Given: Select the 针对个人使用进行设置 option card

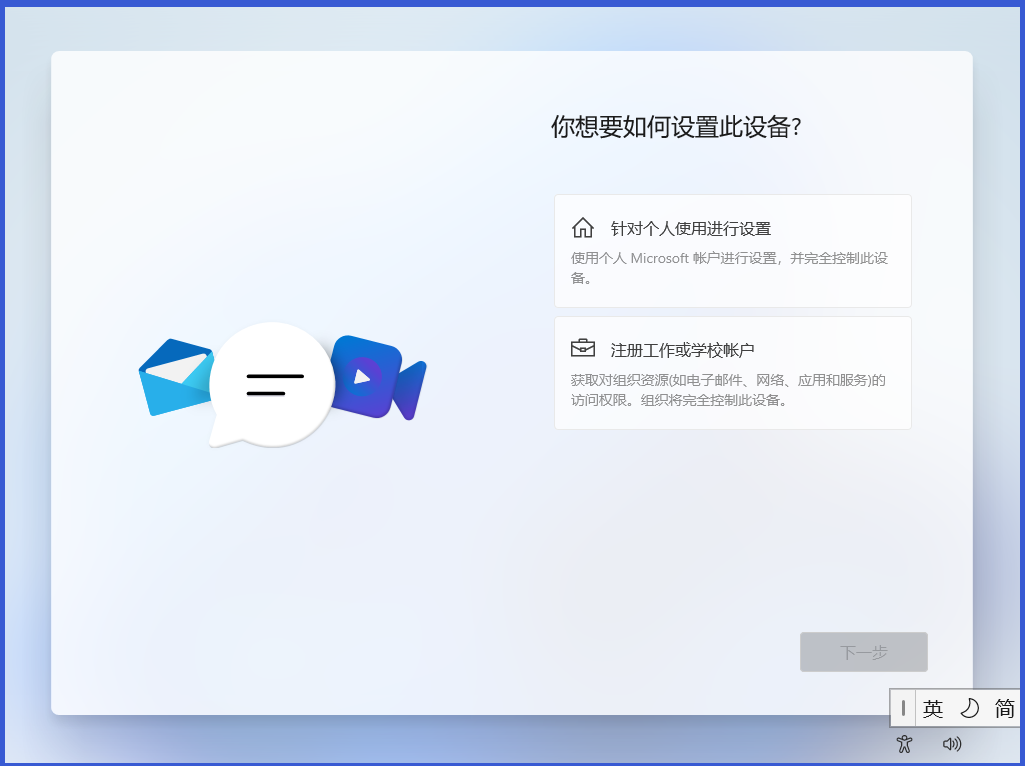Looking at the screenshot, I should point(732,250).
